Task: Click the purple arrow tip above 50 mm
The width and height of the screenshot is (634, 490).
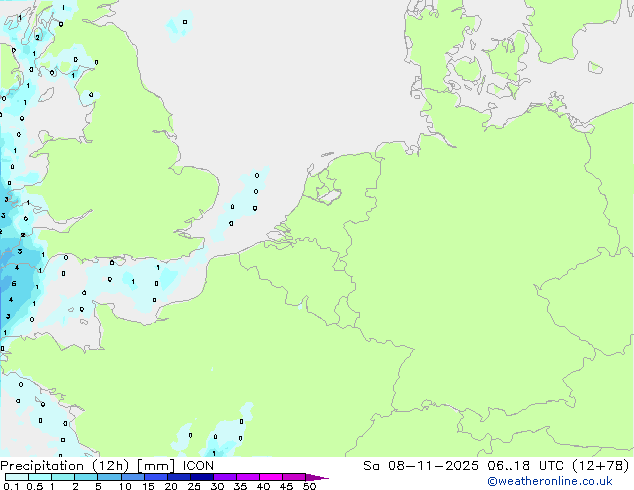Action: pyautogui.click(x=317, y=477)
